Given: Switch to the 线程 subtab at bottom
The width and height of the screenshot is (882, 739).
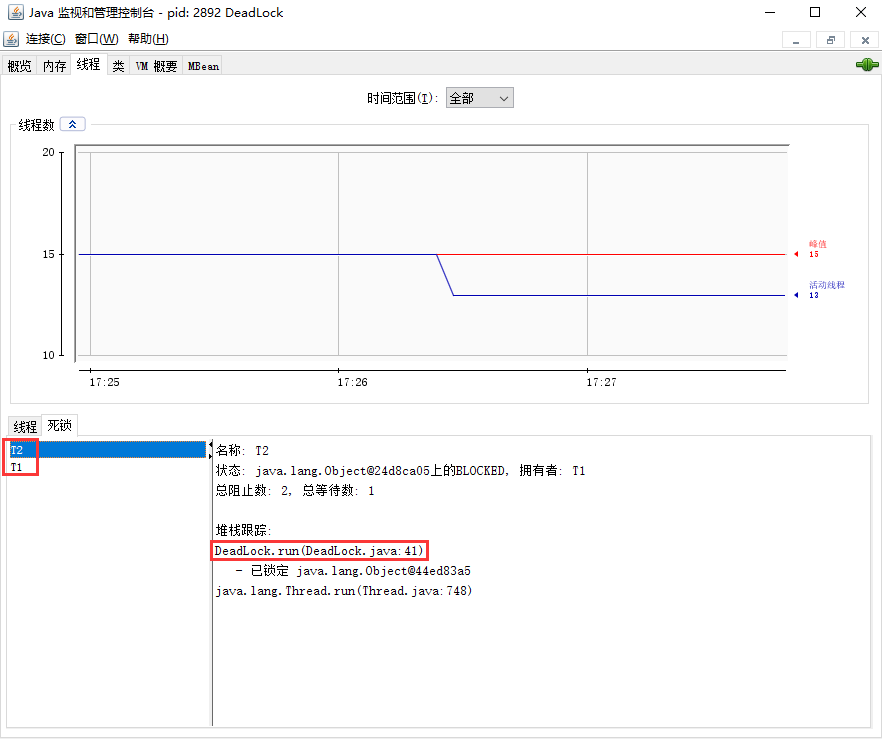Looking at the screenshot, I should (x=23, y=425).
